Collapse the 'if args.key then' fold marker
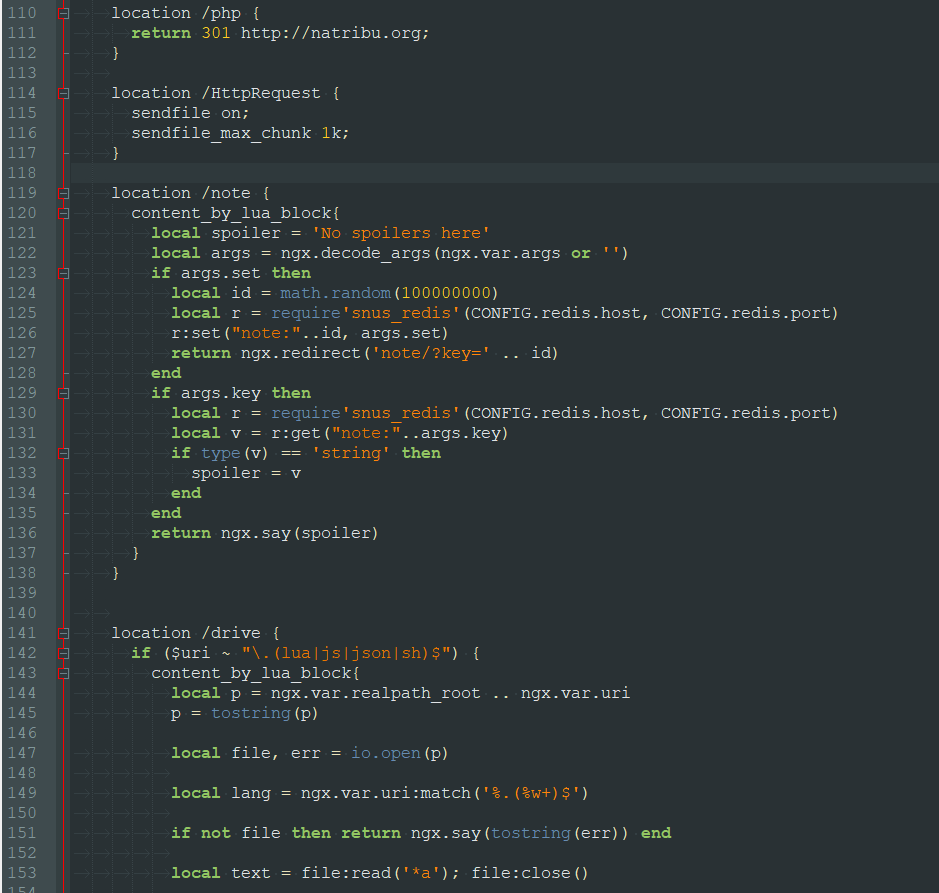Screen dimensions: 939x893 63,393
